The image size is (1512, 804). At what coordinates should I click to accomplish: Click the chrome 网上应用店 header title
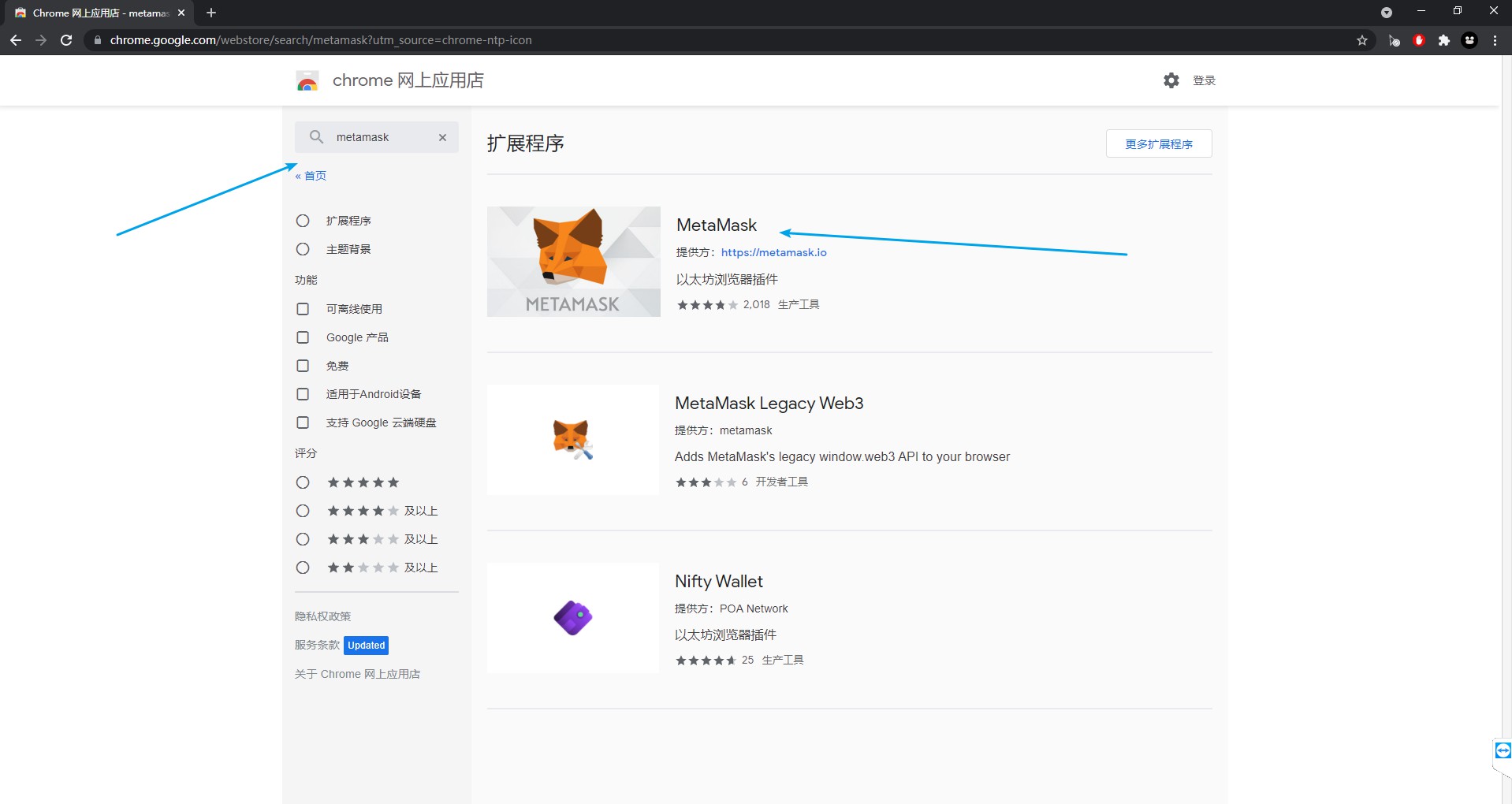[x=408, y=80]
